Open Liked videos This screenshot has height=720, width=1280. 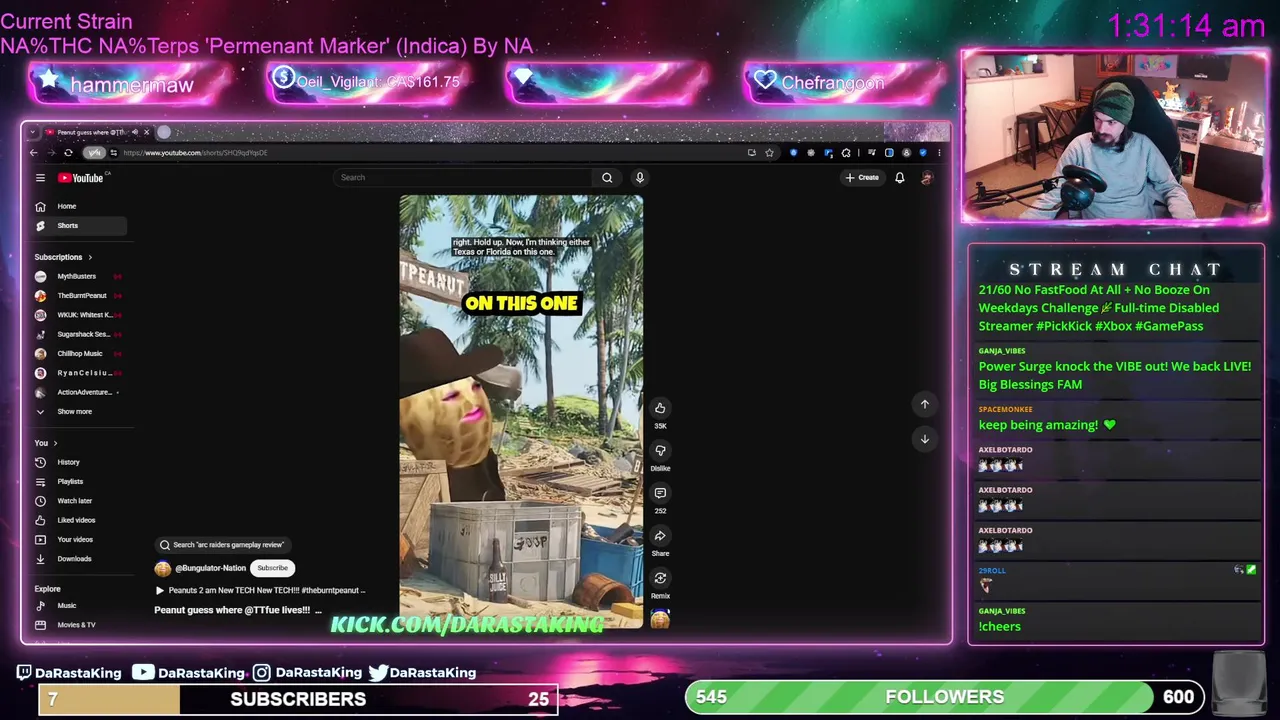point(78,520)
